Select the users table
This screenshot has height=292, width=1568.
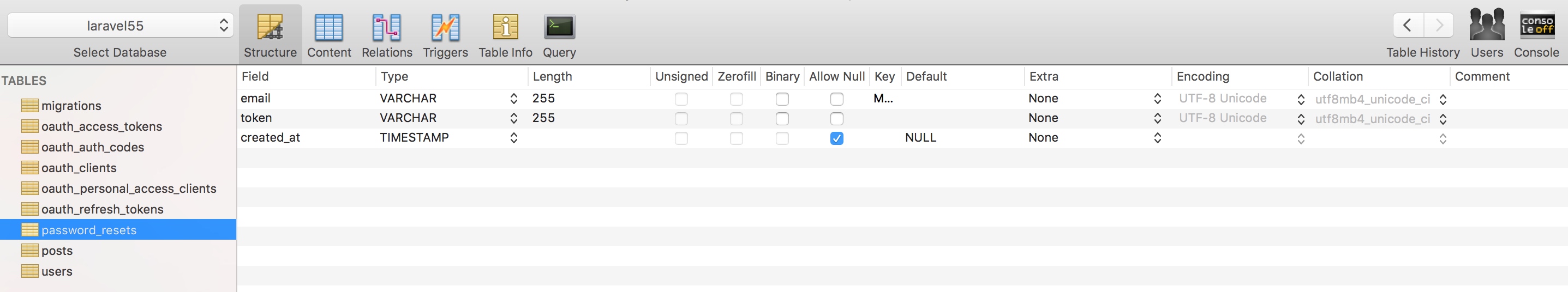click(x=57, y=271)
